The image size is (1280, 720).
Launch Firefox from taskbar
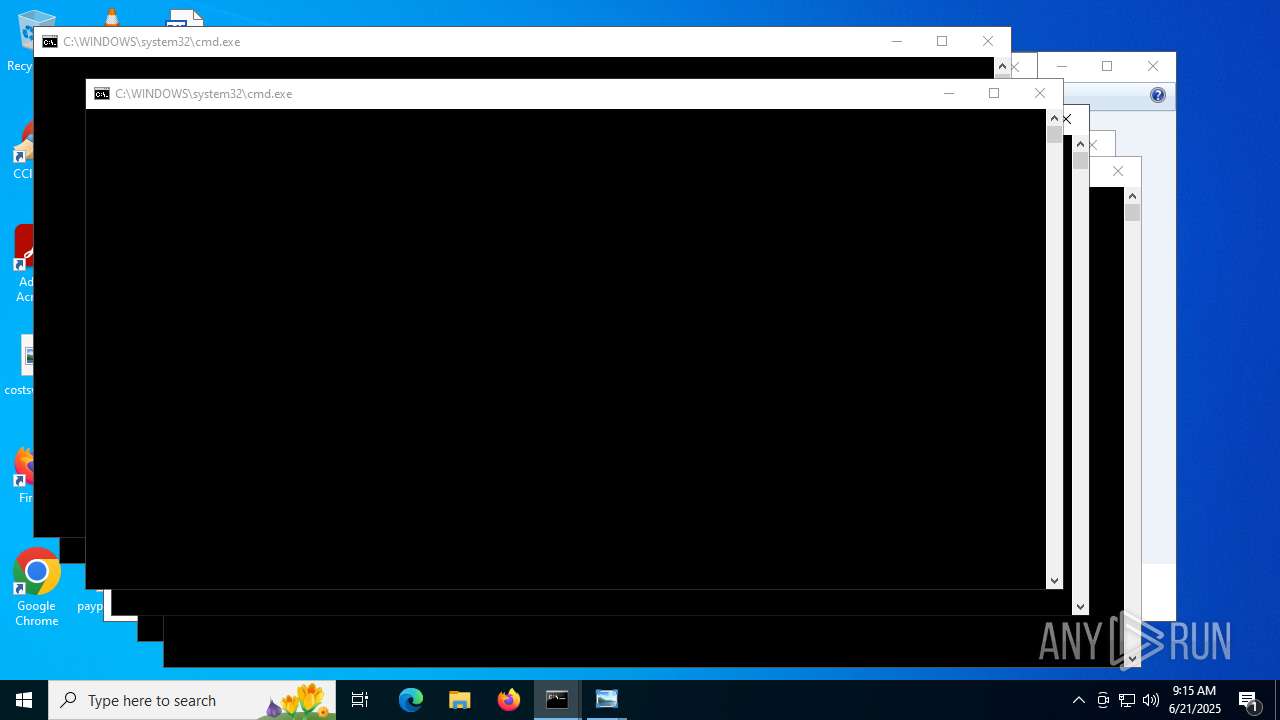coord(509,700)
